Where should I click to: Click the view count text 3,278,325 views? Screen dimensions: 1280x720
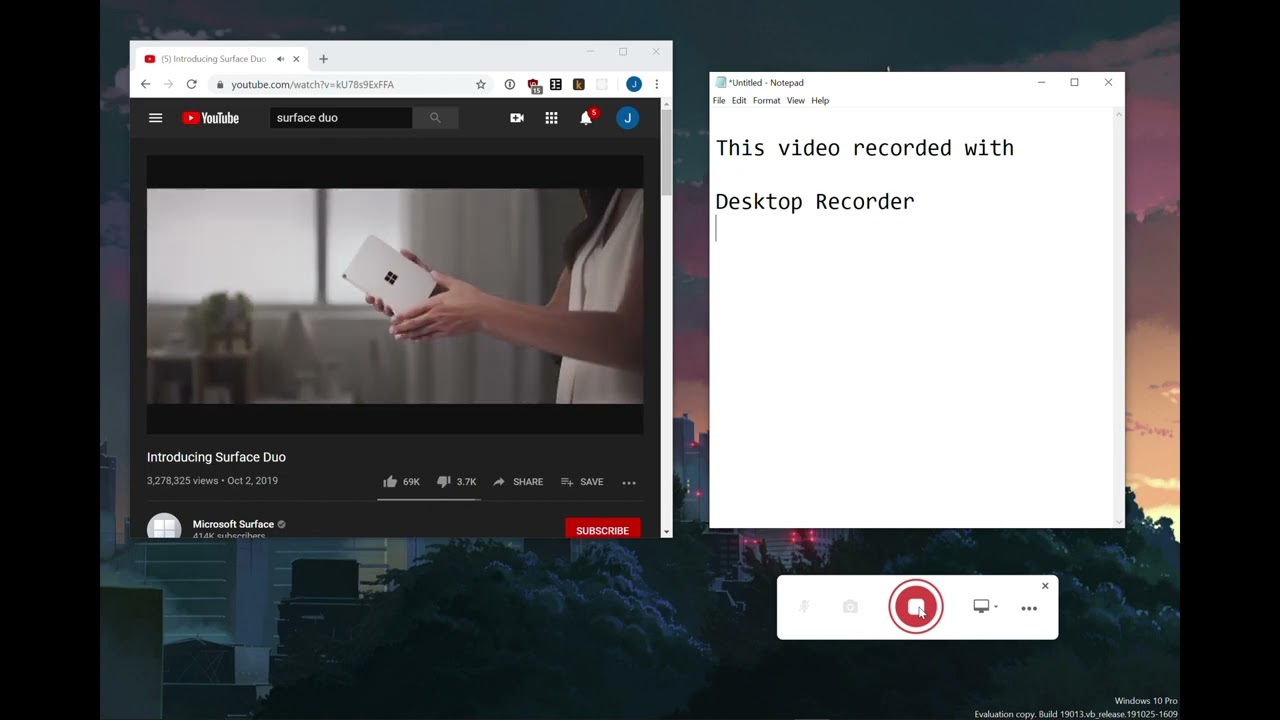click(182, 481)
